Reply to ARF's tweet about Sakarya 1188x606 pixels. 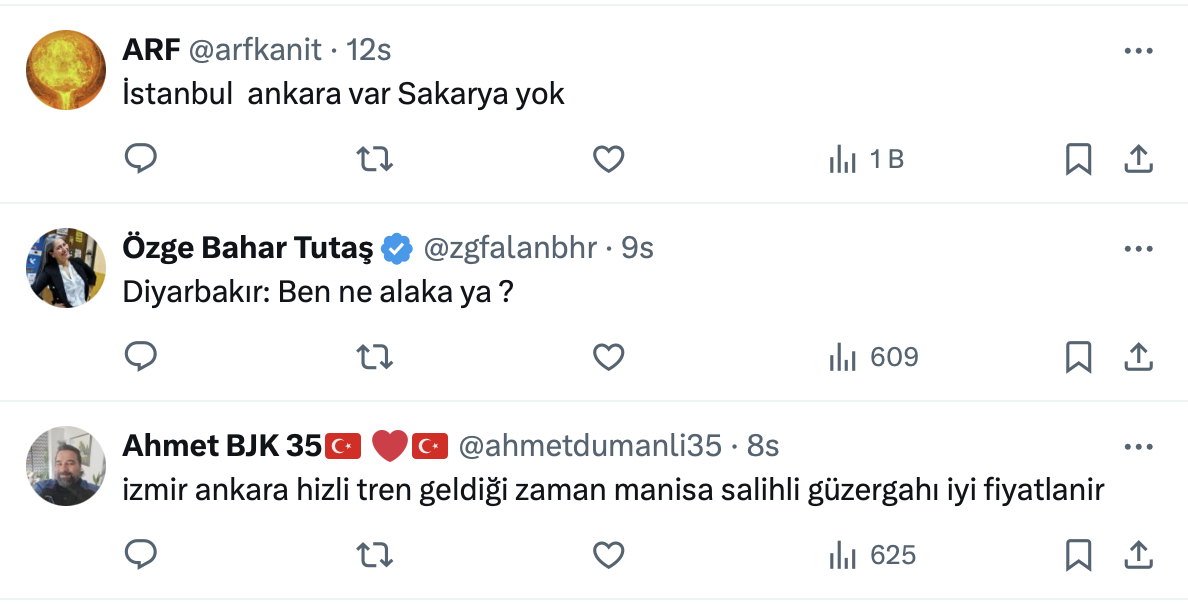coord(141,159)
